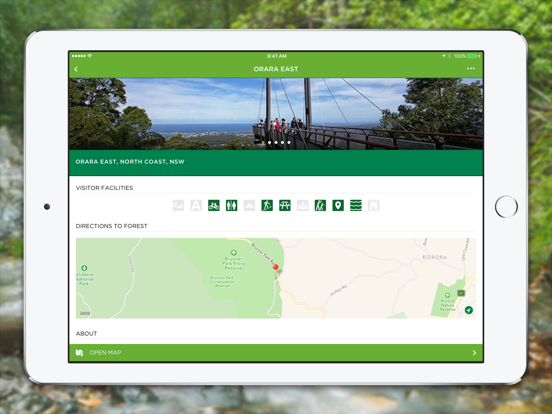Tap the greyed-out tower facility icon
552x414 pixels.
374,205
